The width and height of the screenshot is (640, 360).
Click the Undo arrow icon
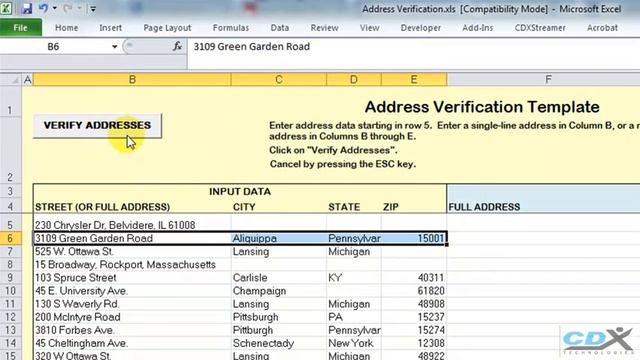(x=43, y=8)
